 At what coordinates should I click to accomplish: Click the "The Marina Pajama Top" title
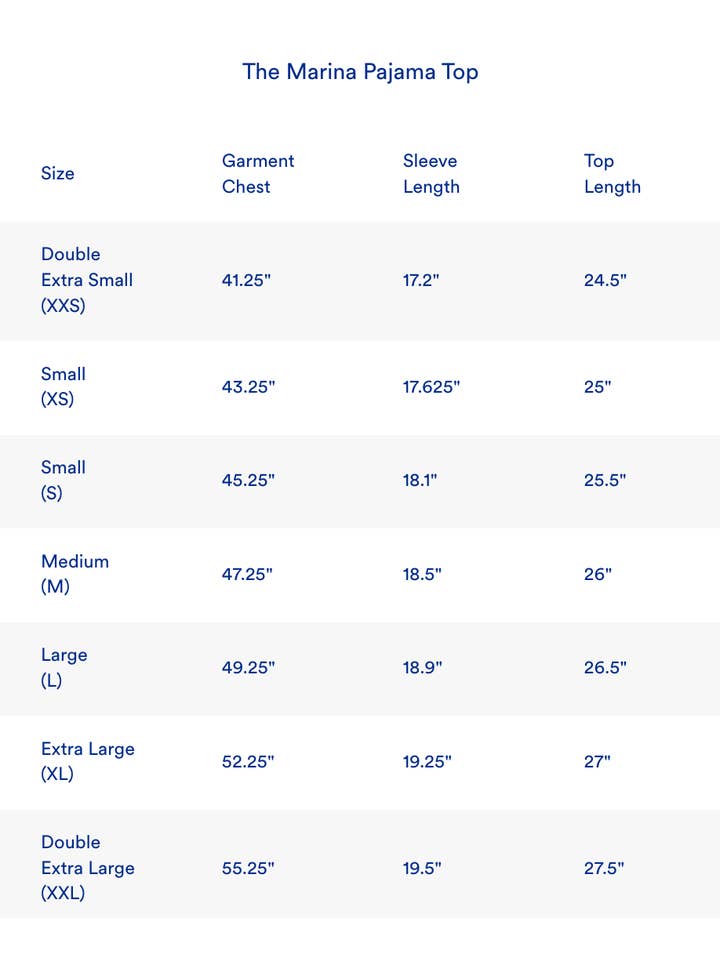click(360, 72)
